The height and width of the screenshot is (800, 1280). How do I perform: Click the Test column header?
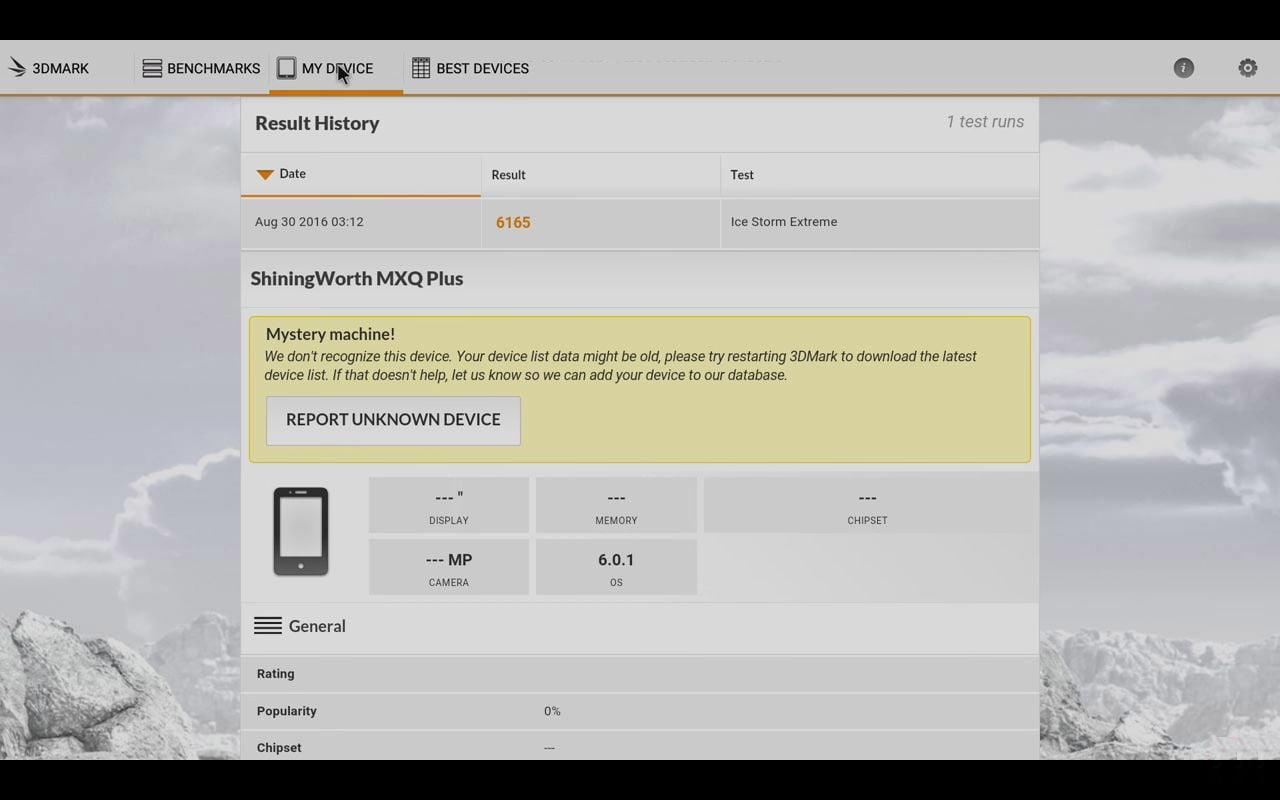[880, 175]
